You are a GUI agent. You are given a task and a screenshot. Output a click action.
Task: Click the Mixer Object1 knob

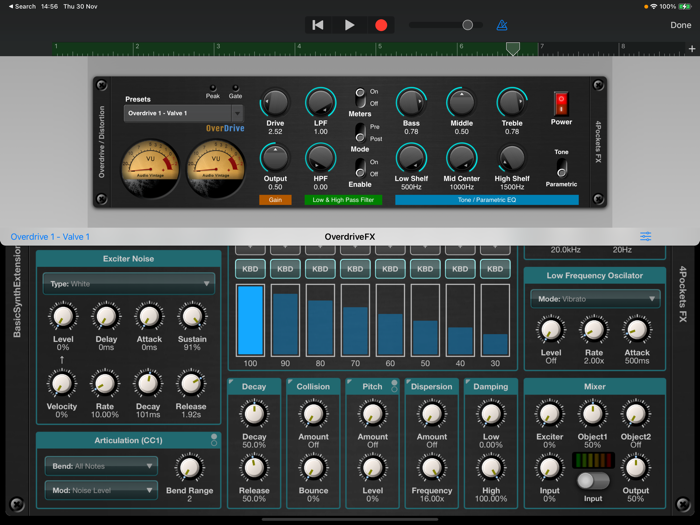[x=592, y=414]
